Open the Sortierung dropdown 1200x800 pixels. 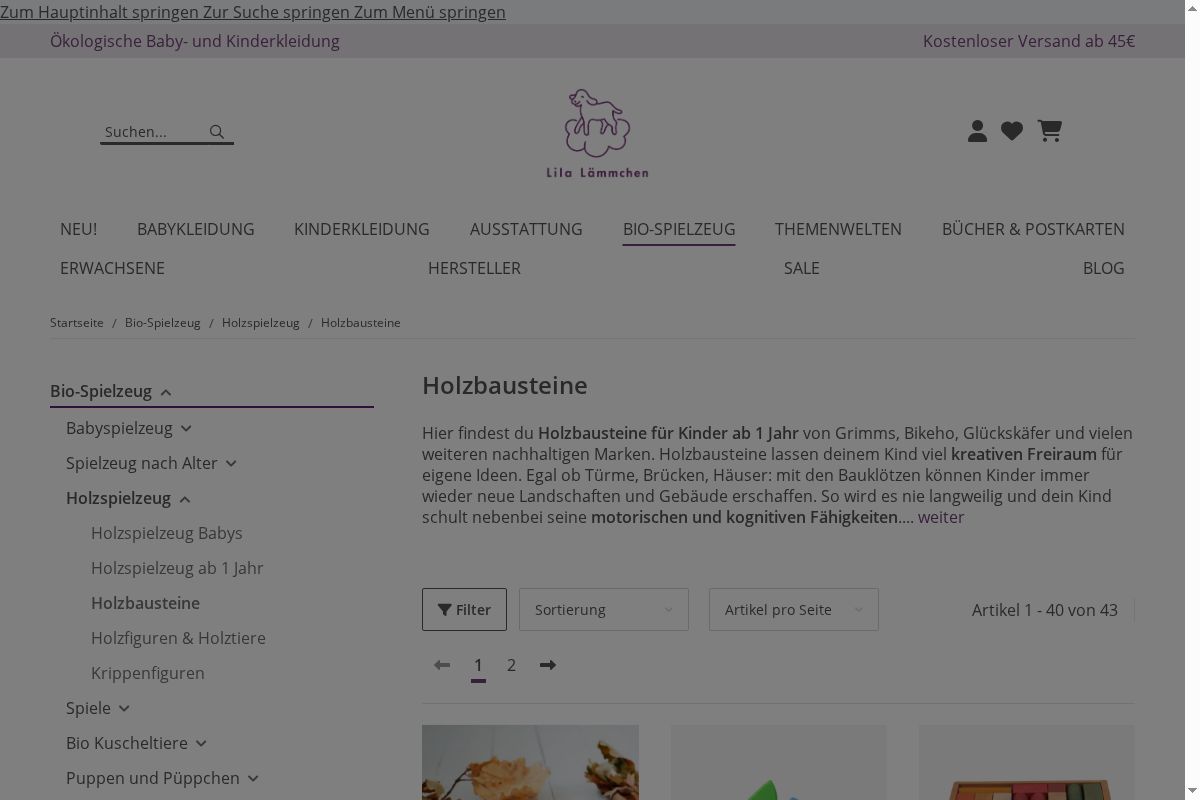(x=603, y=610)
